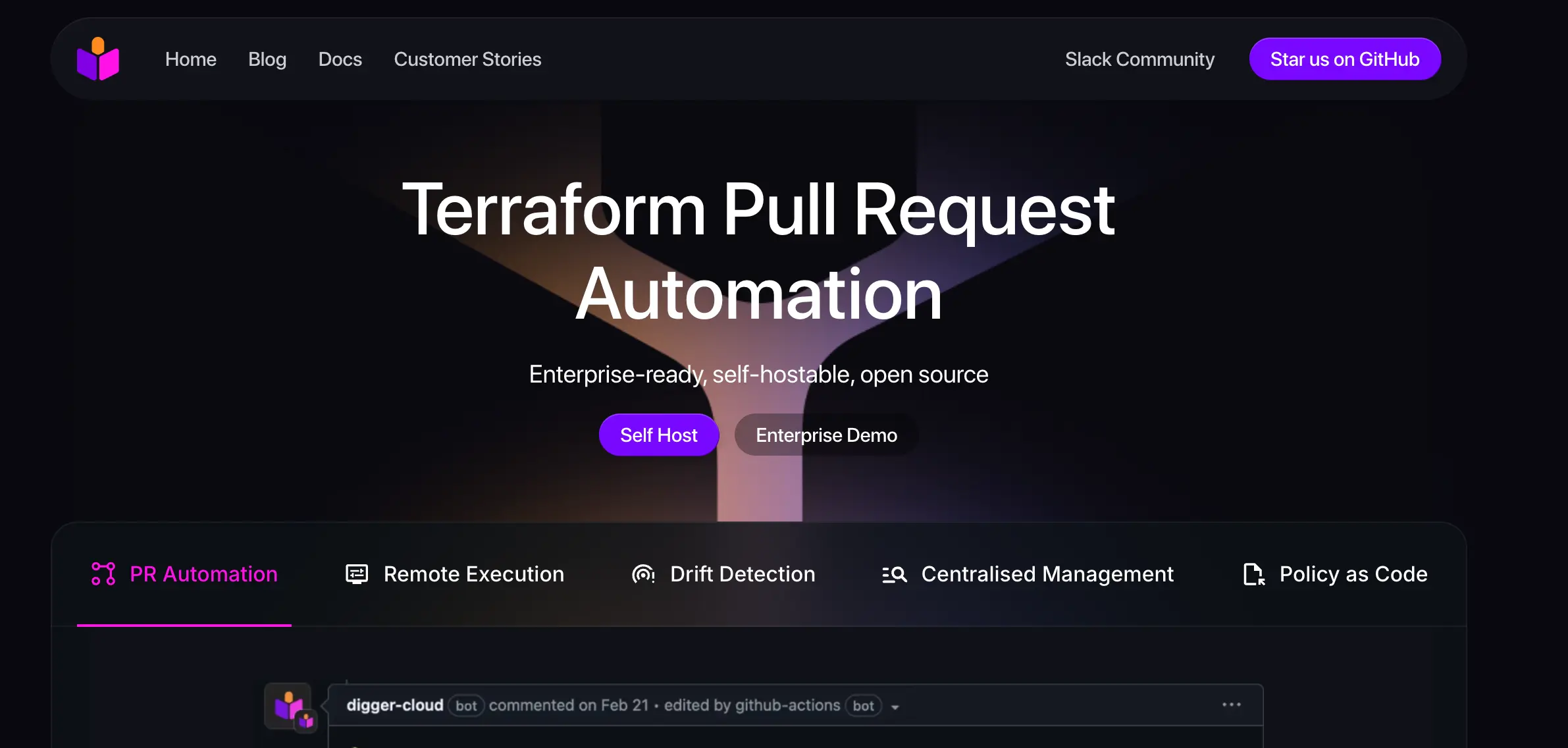Open the Docs navigation link
The image size is (1568, 748).
tap(340, 59)
